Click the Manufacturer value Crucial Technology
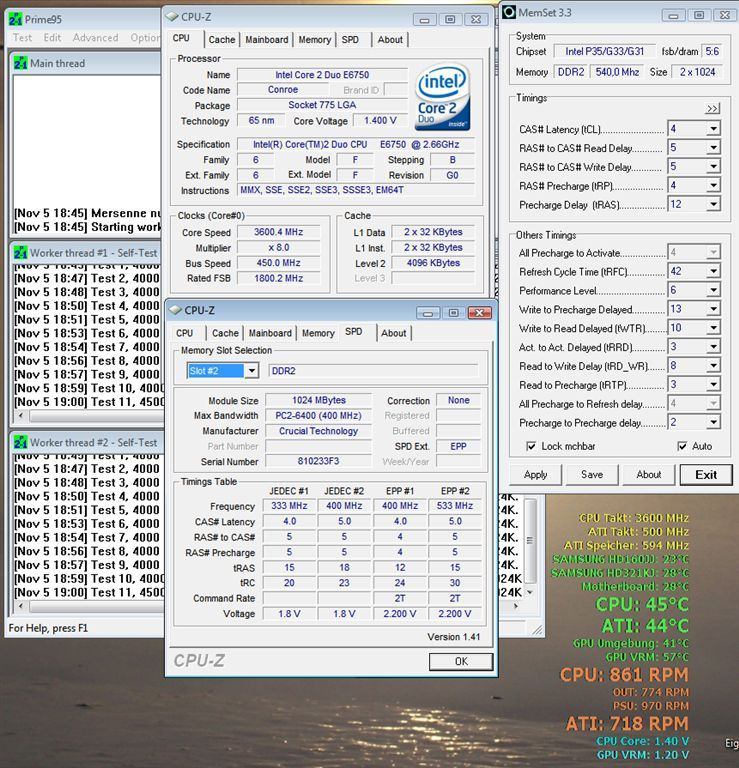Image resolution: width=739 pixels, height=768 pixels. pos(318,431)
